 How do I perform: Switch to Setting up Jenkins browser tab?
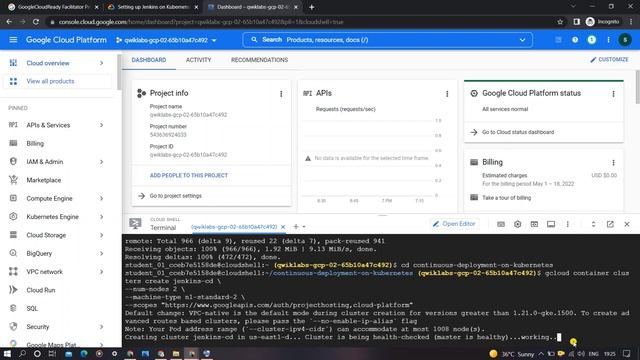click(x=152, y=7)
